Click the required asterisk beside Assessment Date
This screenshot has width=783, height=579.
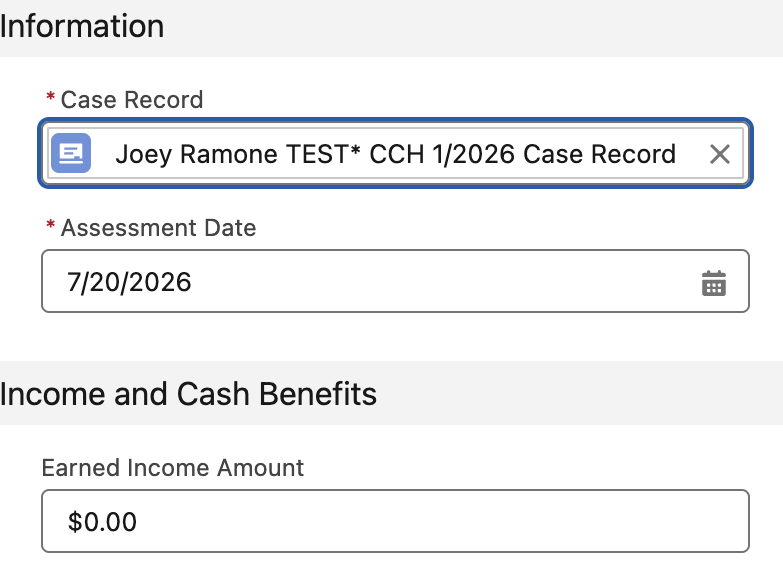click(50, 225)
